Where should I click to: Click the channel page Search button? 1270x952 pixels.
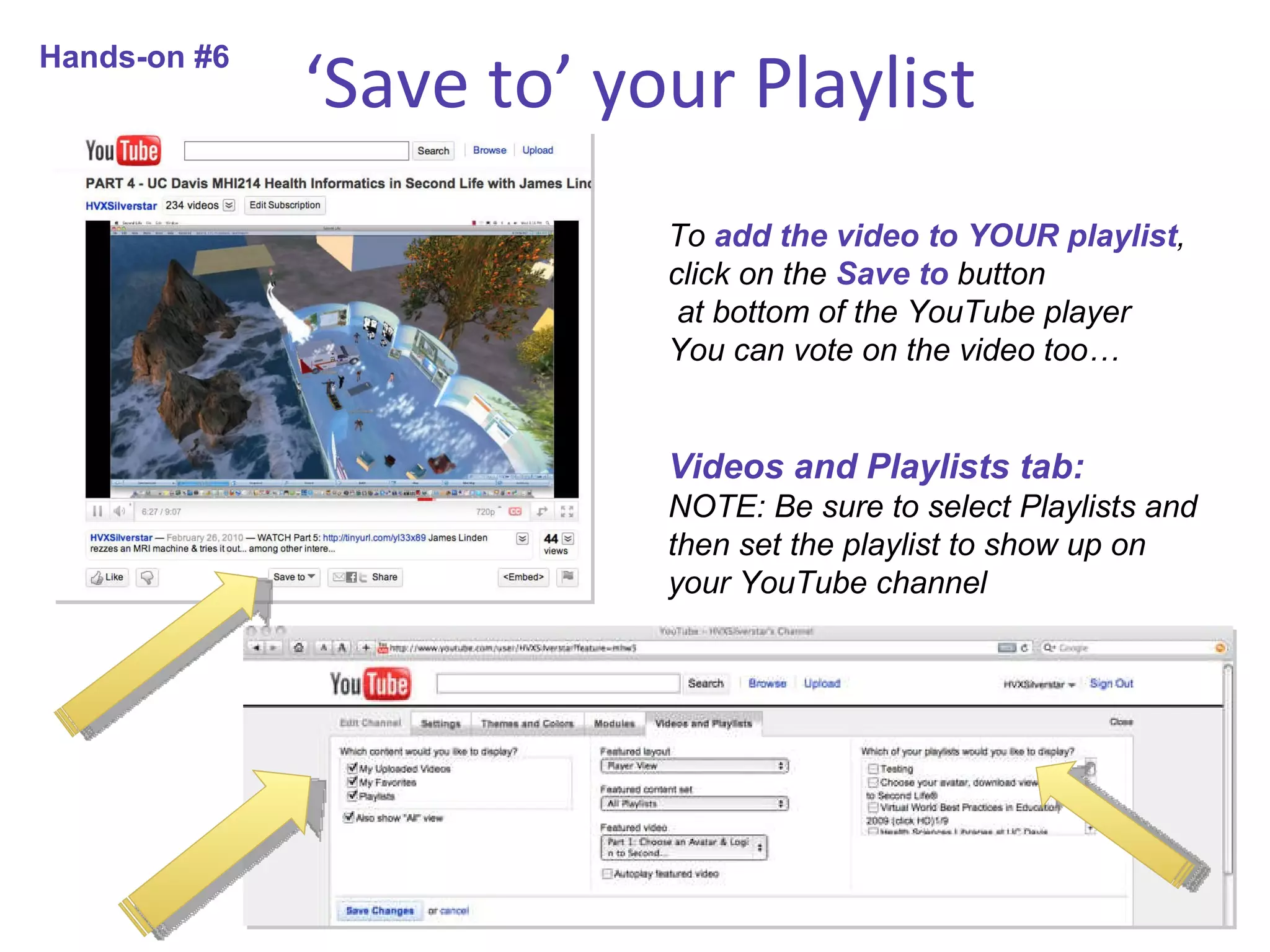coord(706,683)
